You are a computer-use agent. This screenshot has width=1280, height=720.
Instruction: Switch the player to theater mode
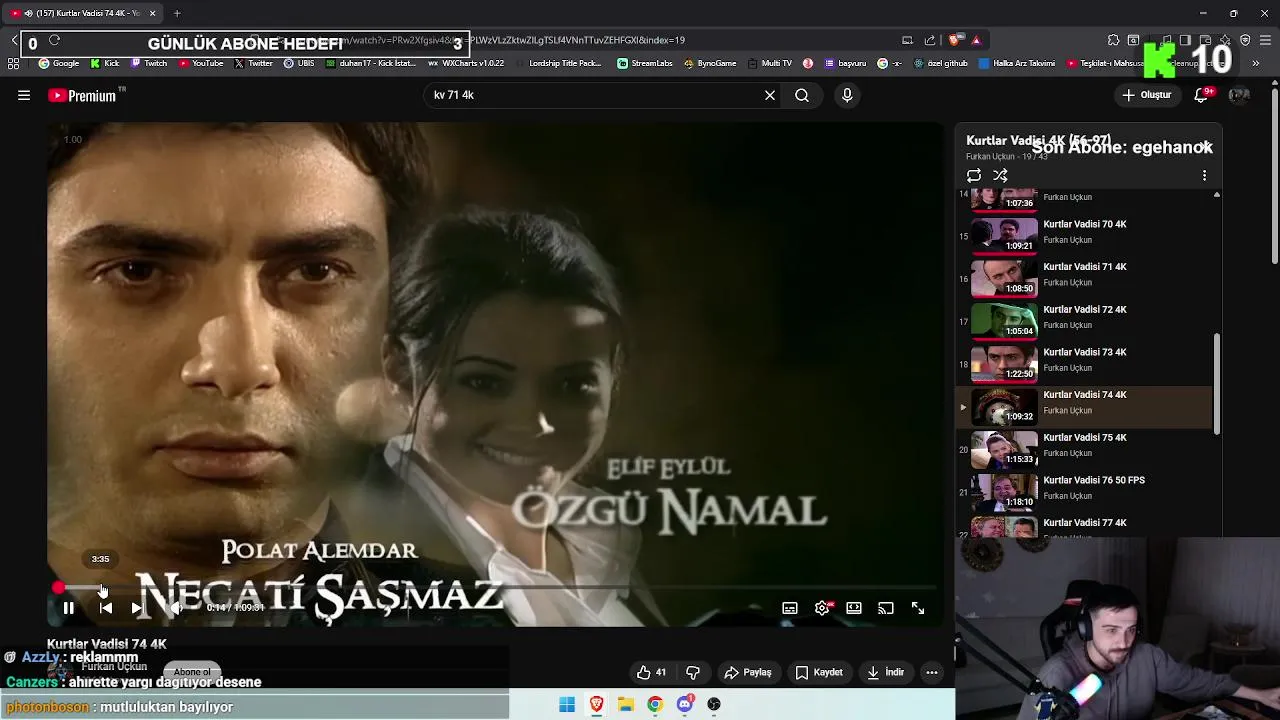pos(854,608)
